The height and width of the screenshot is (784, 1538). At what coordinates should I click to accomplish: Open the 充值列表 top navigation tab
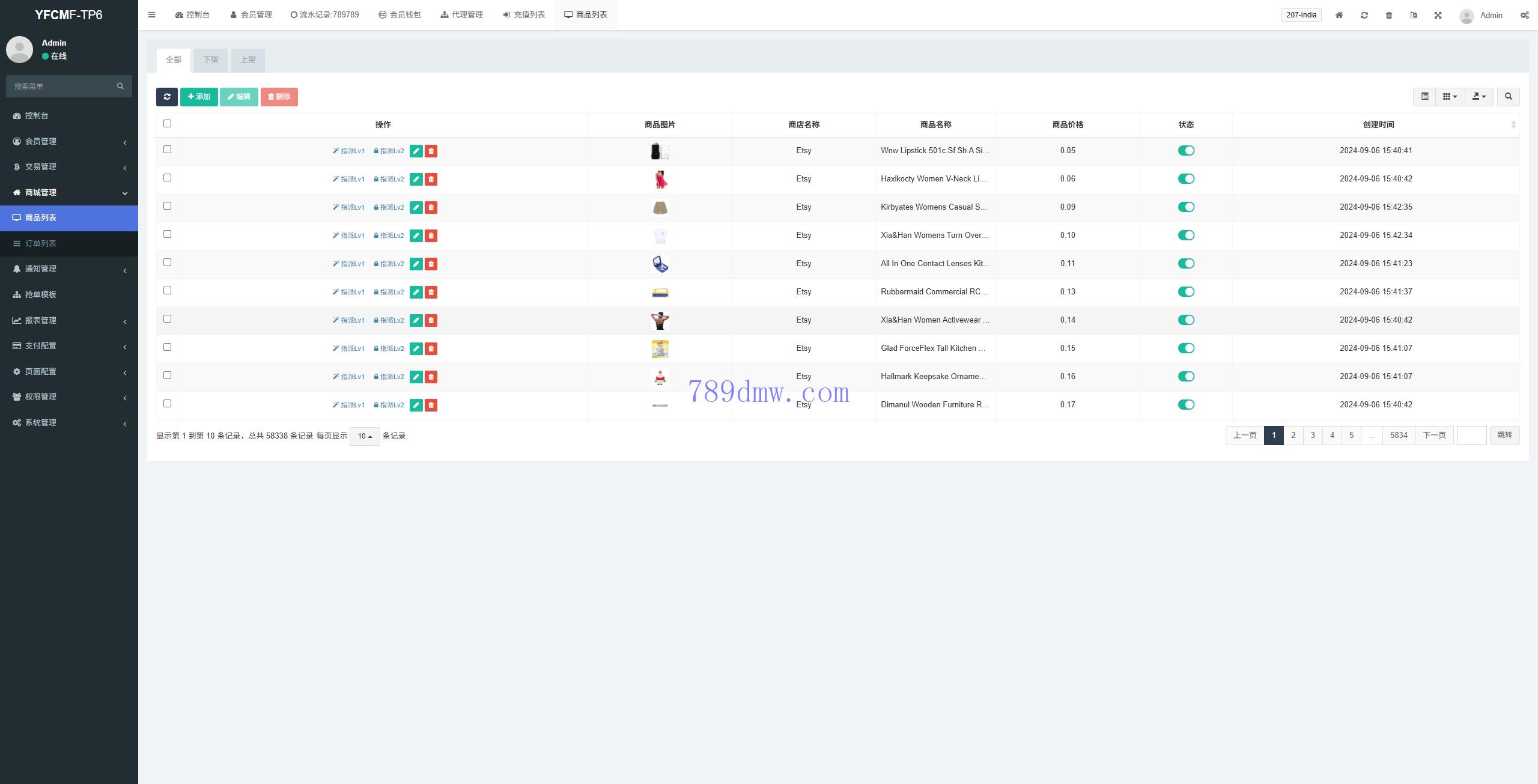(x=524, y=15)
